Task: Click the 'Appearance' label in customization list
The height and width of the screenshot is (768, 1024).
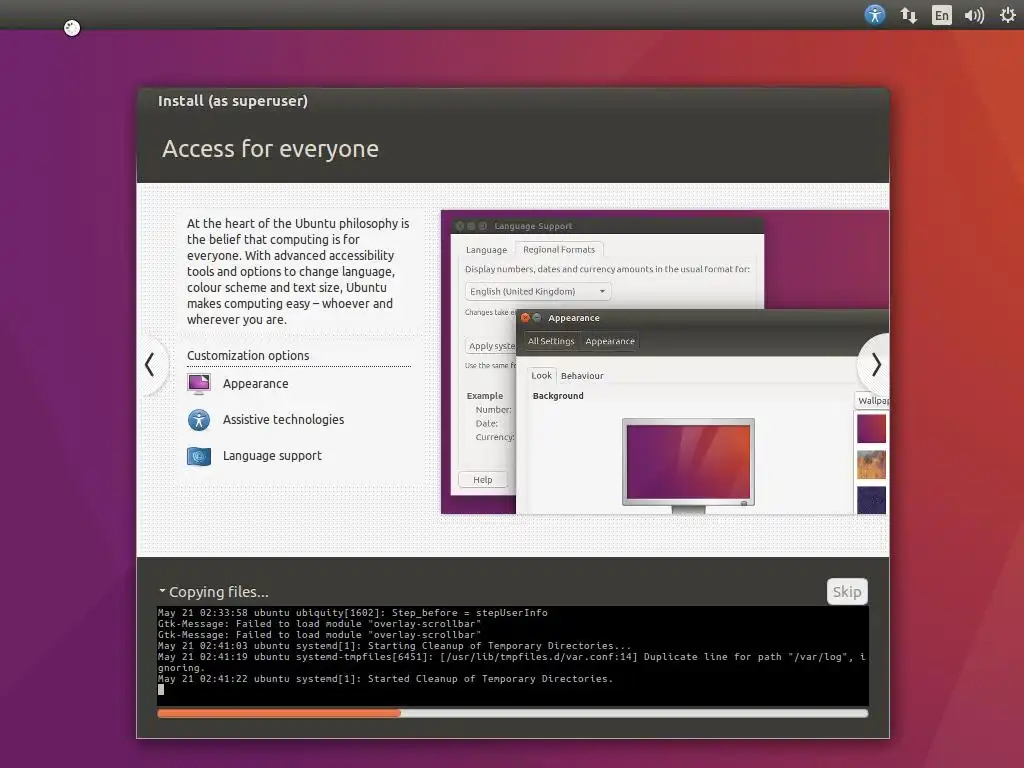Action: click(255, 384)
